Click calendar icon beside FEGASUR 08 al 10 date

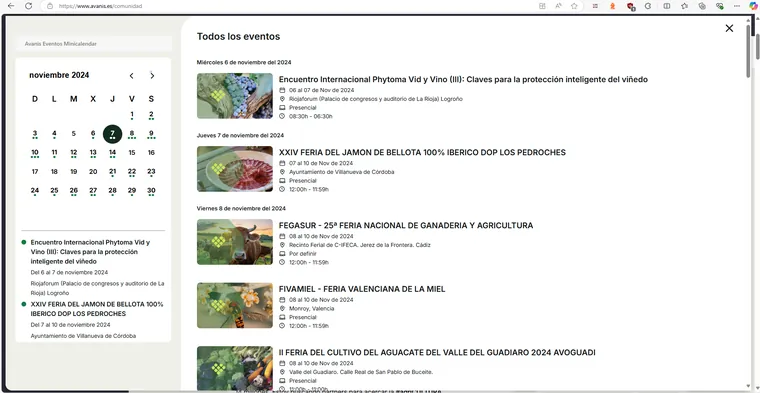click(x=282, y=236)
